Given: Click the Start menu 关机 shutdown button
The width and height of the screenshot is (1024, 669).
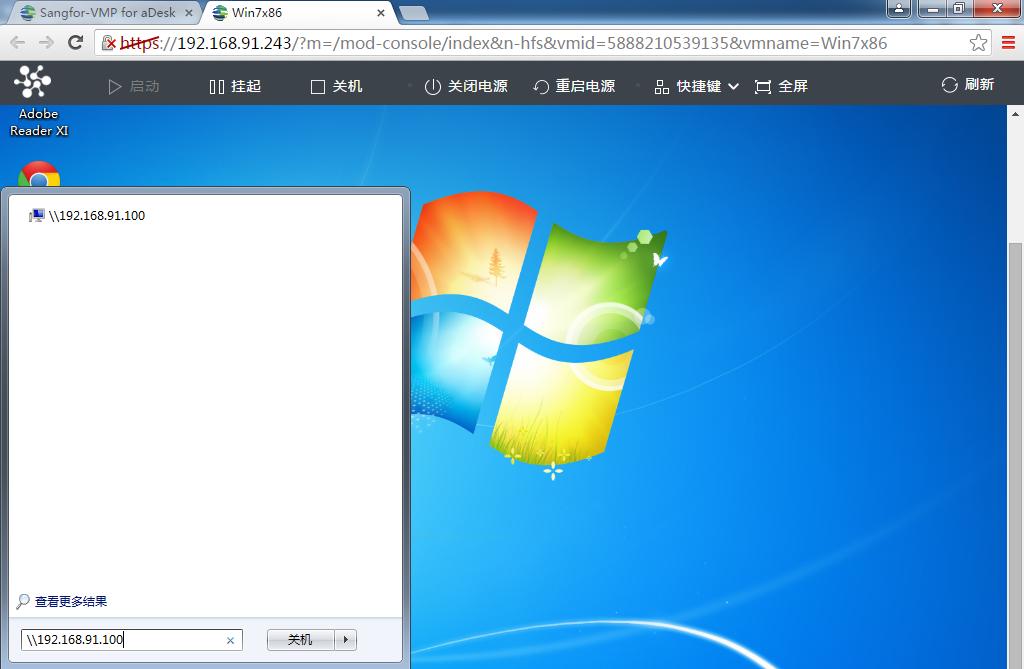Looking at the screenshot, I should [x=300, y=640].
